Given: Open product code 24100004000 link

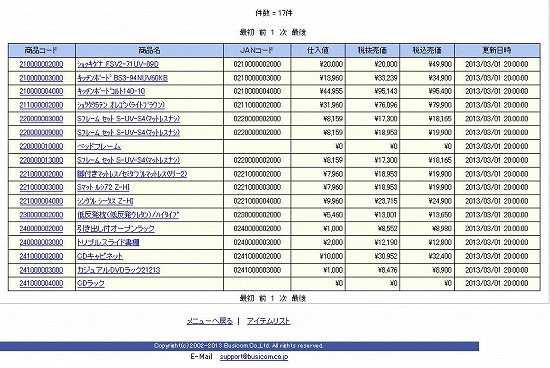Looking at the screenshot, I should point(41,283).
